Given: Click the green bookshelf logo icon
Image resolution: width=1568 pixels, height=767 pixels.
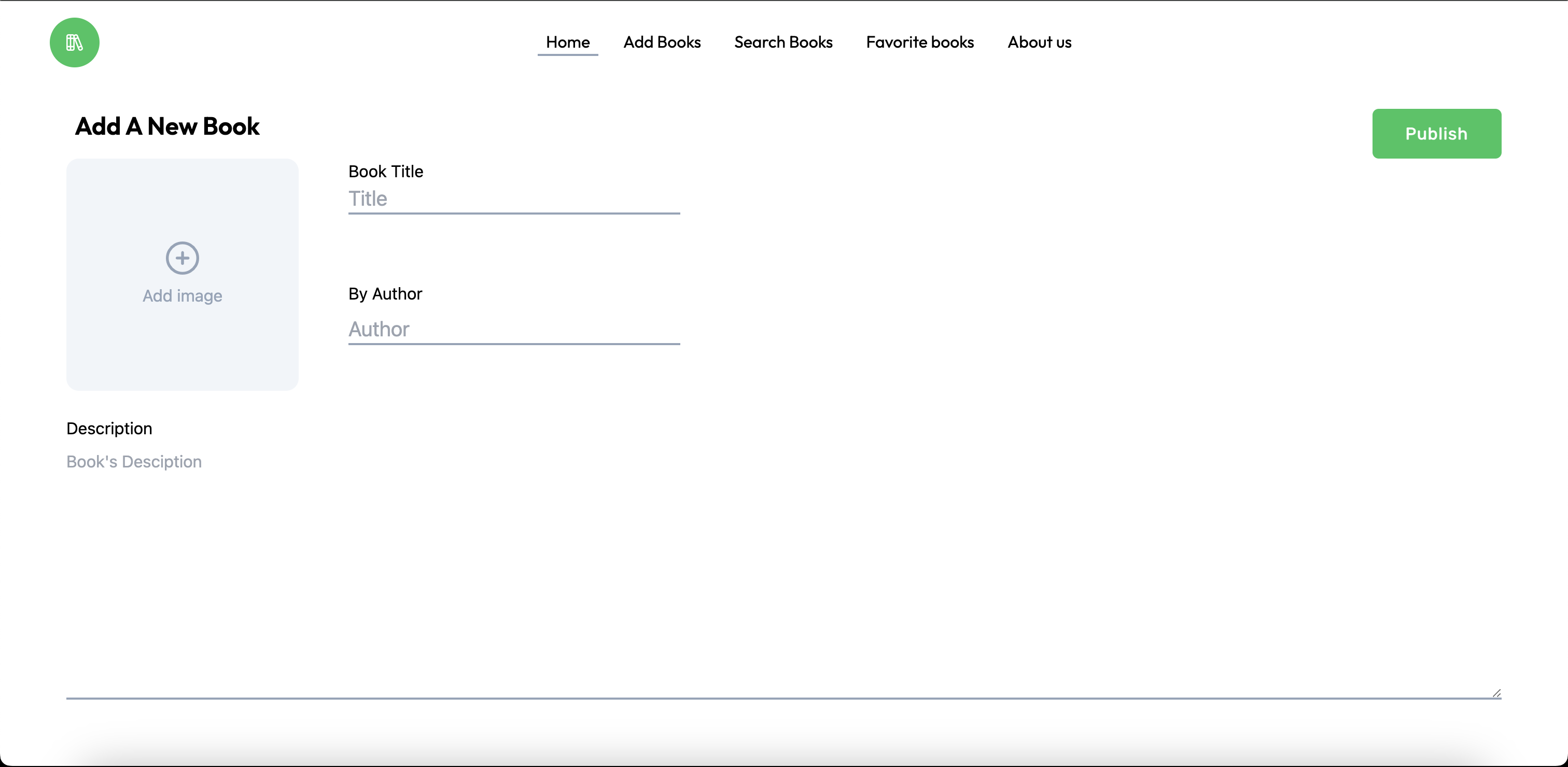Looking at the screenshot, I should pyautogui.click(x=74, y=42).
